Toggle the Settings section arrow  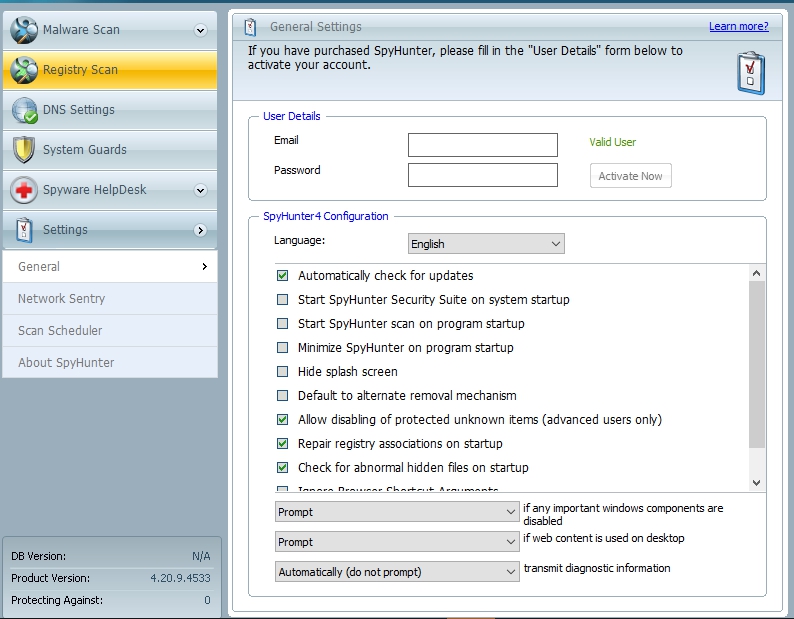click(x=201, y=230)
